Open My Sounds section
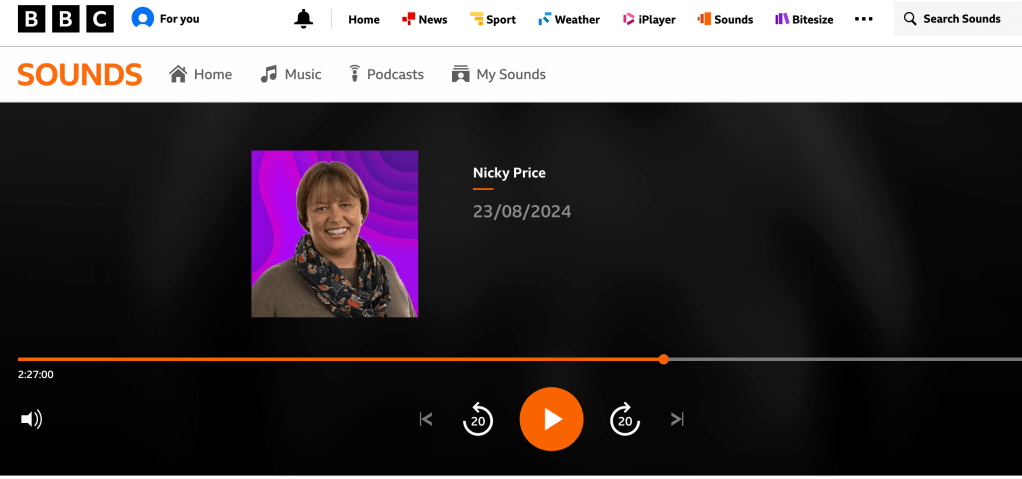 [498, 74]
